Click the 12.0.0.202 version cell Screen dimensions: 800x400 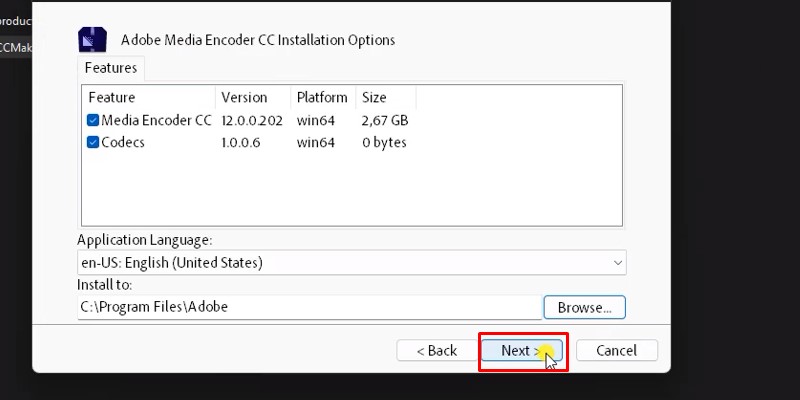pos(252,121)
